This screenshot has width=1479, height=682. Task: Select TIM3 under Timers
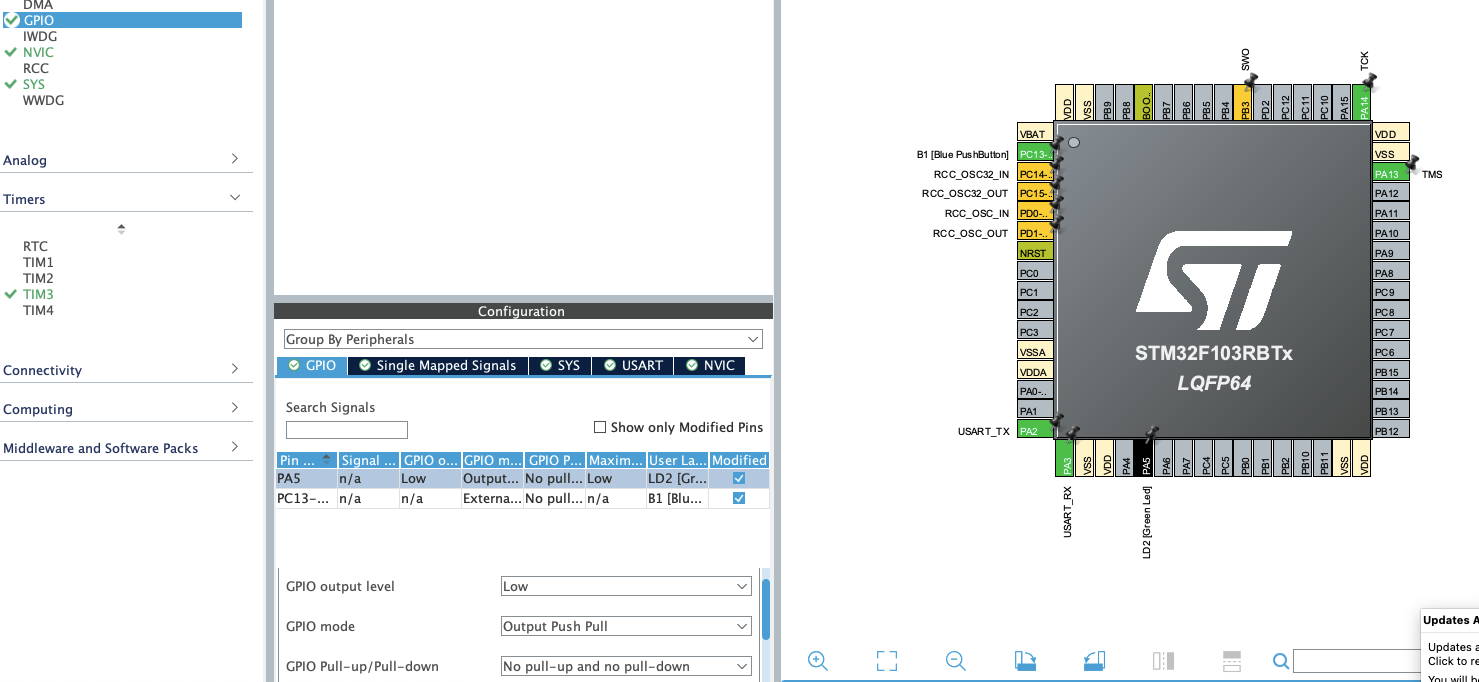38,294
